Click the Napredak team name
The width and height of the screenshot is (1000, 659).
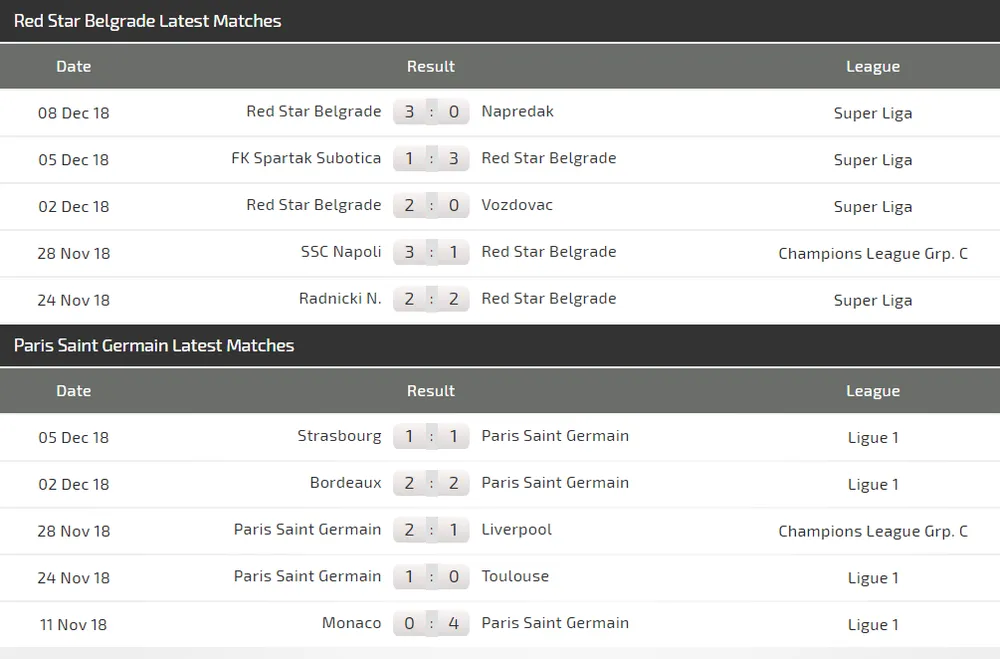[x=517, y=111]
